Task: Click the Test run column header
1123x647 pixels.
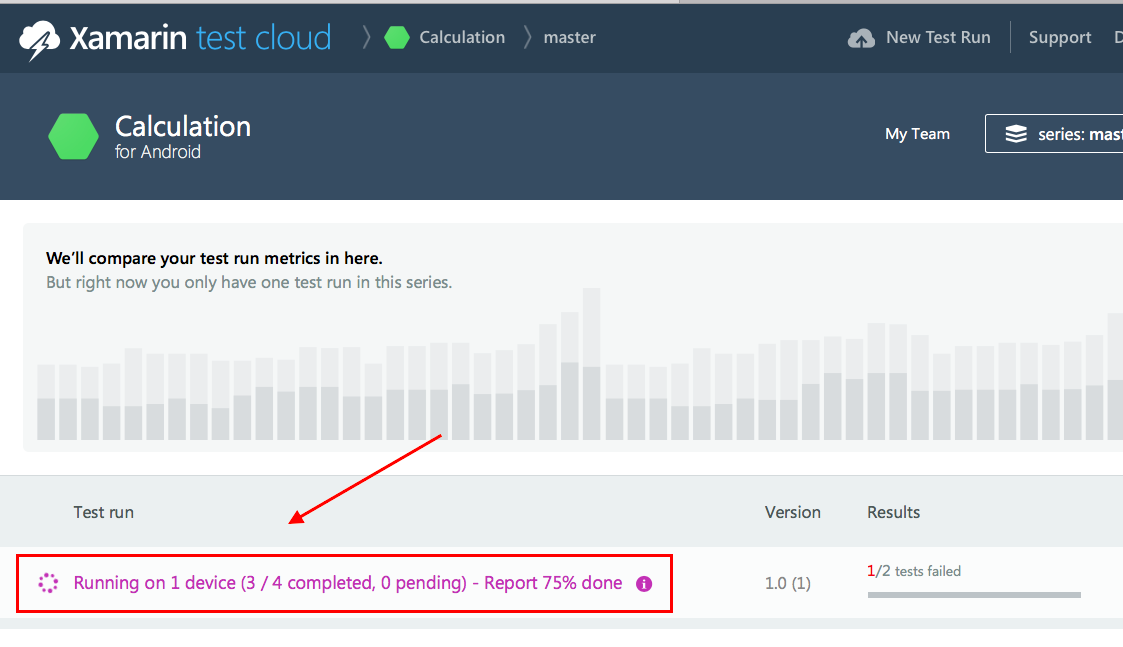Action: (104, 512)
